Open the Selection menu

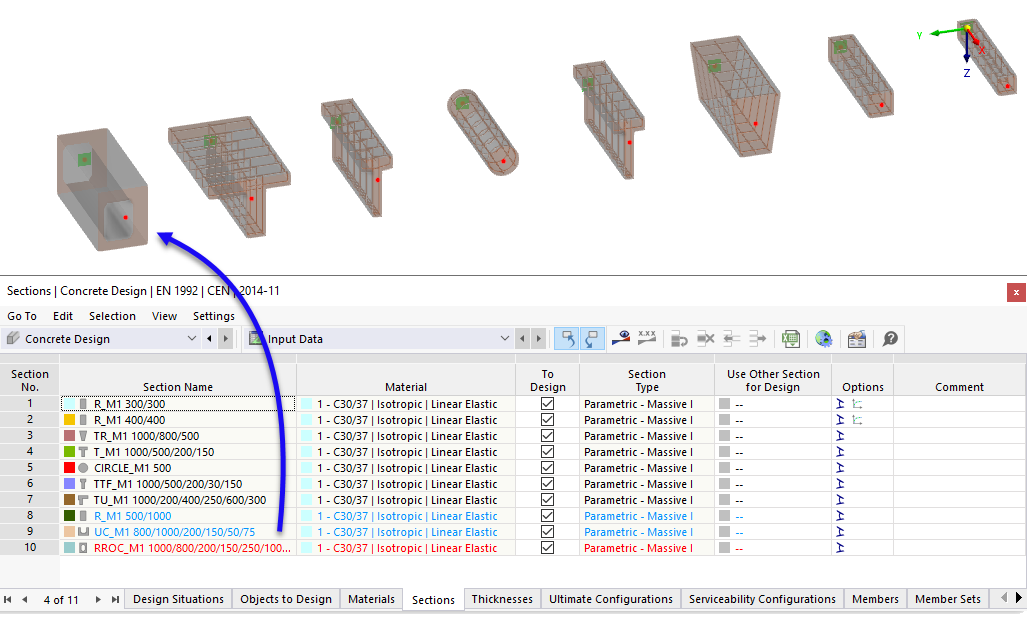[x=113, y=316]
